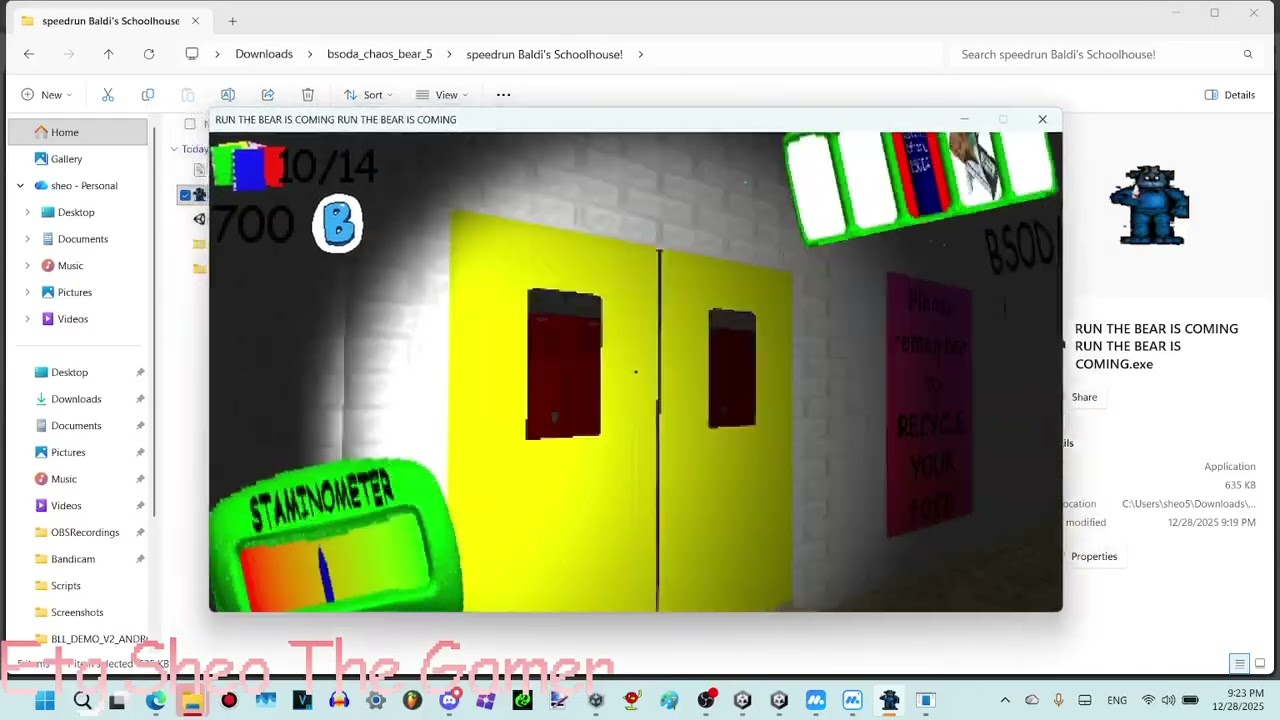
Task: Go to bsoda_chaos_bear_5 in the breadcrumb
Action: 380,54
